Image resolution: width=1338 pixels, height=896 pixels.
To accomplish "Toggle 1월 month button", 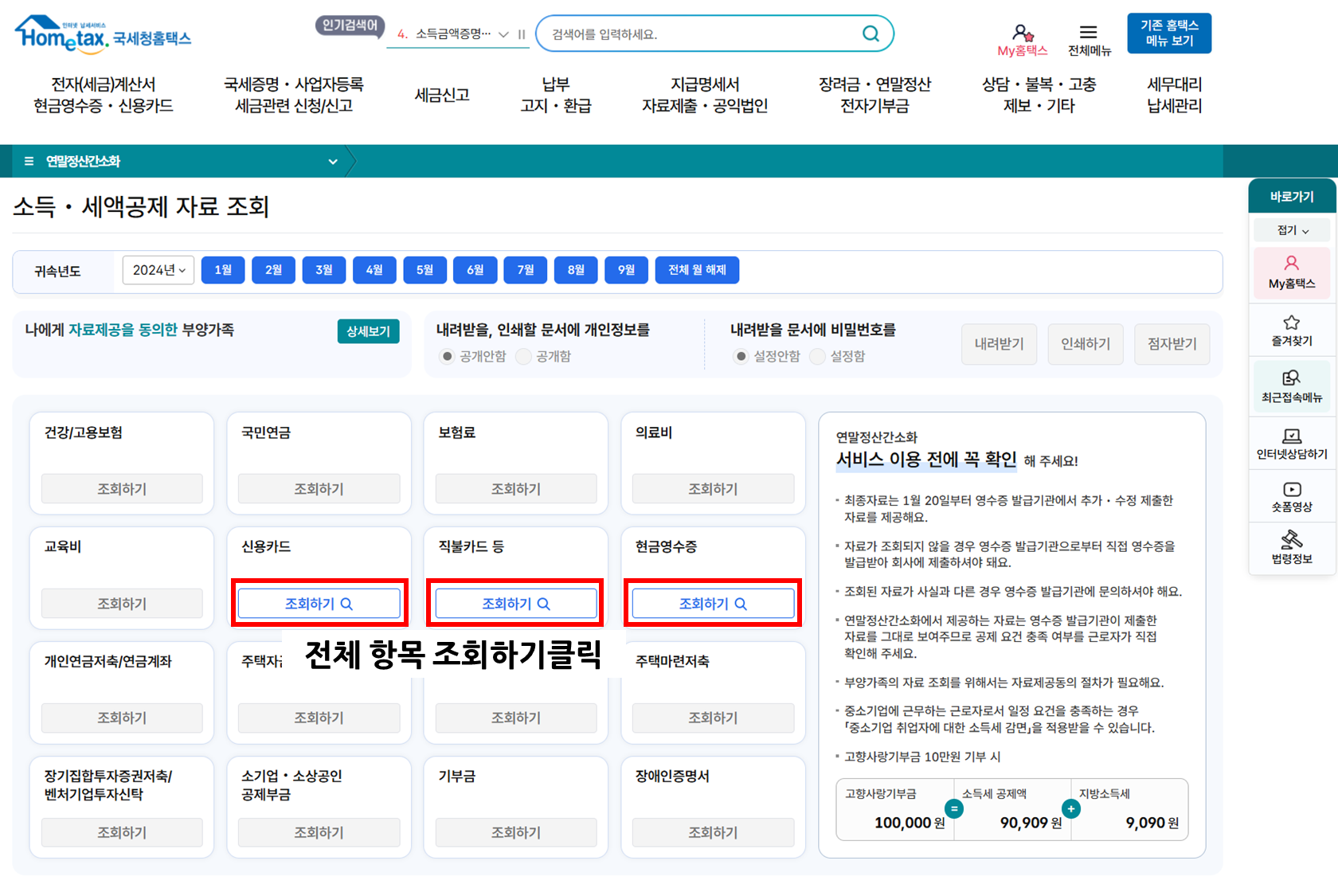I will pos(223,270).
